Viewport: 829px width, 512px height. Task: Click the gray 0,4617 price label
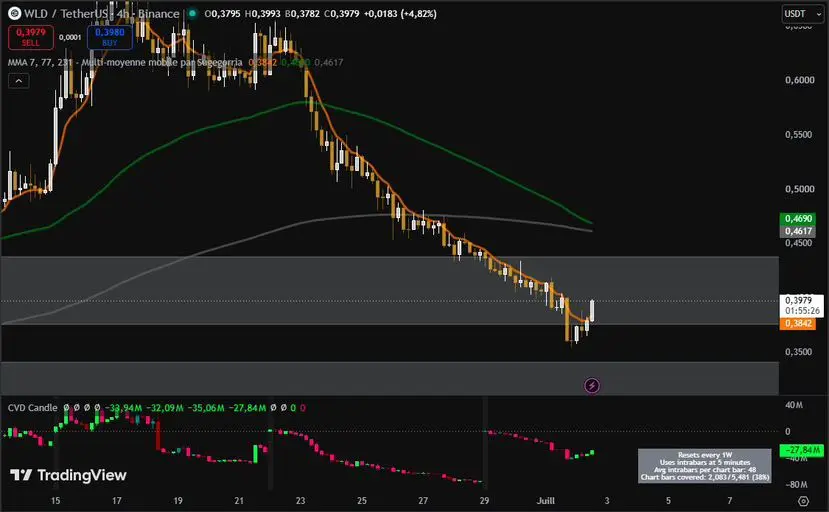(798, 231)
